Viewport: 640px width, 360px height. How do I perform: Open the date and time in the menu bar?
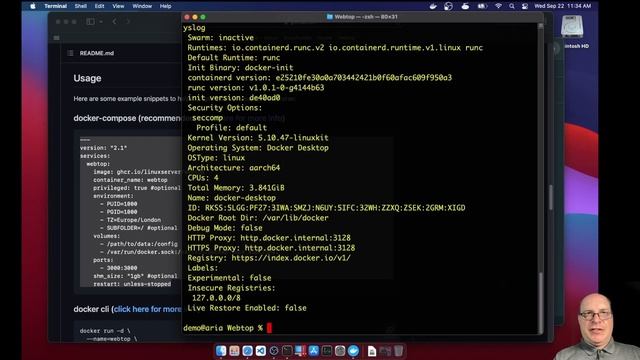[562, 6]
